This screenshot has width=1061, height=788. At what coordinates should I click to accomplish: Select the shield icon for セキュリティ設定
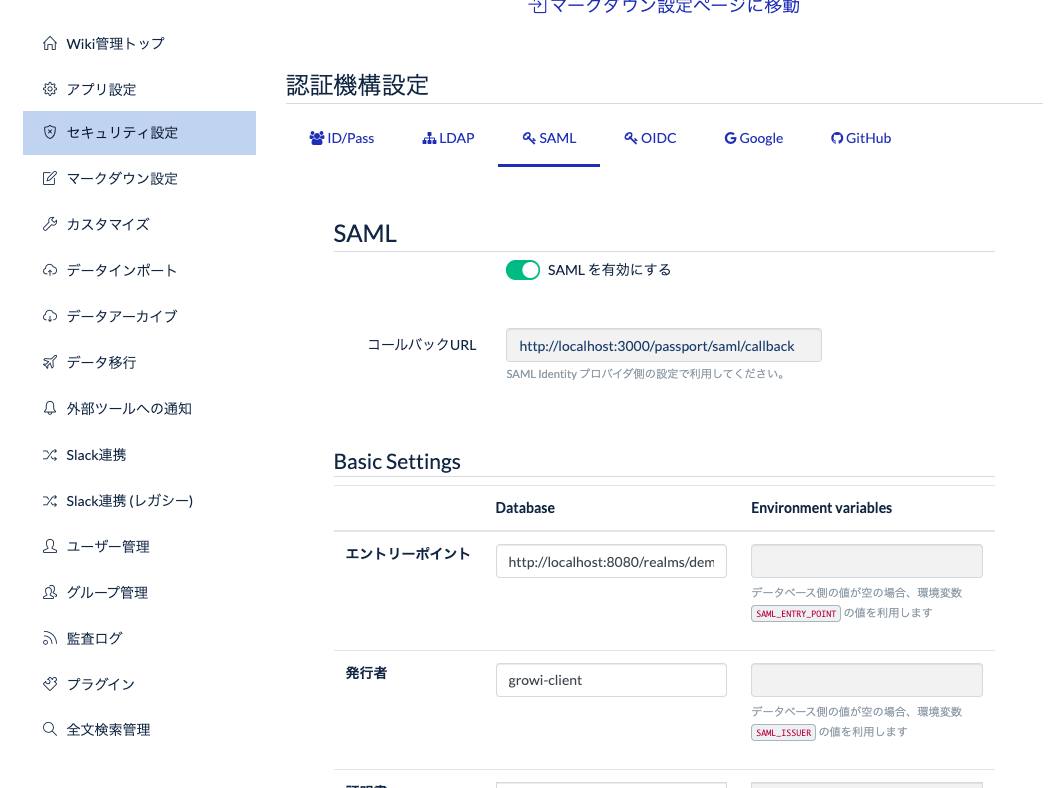coord(49,132)
